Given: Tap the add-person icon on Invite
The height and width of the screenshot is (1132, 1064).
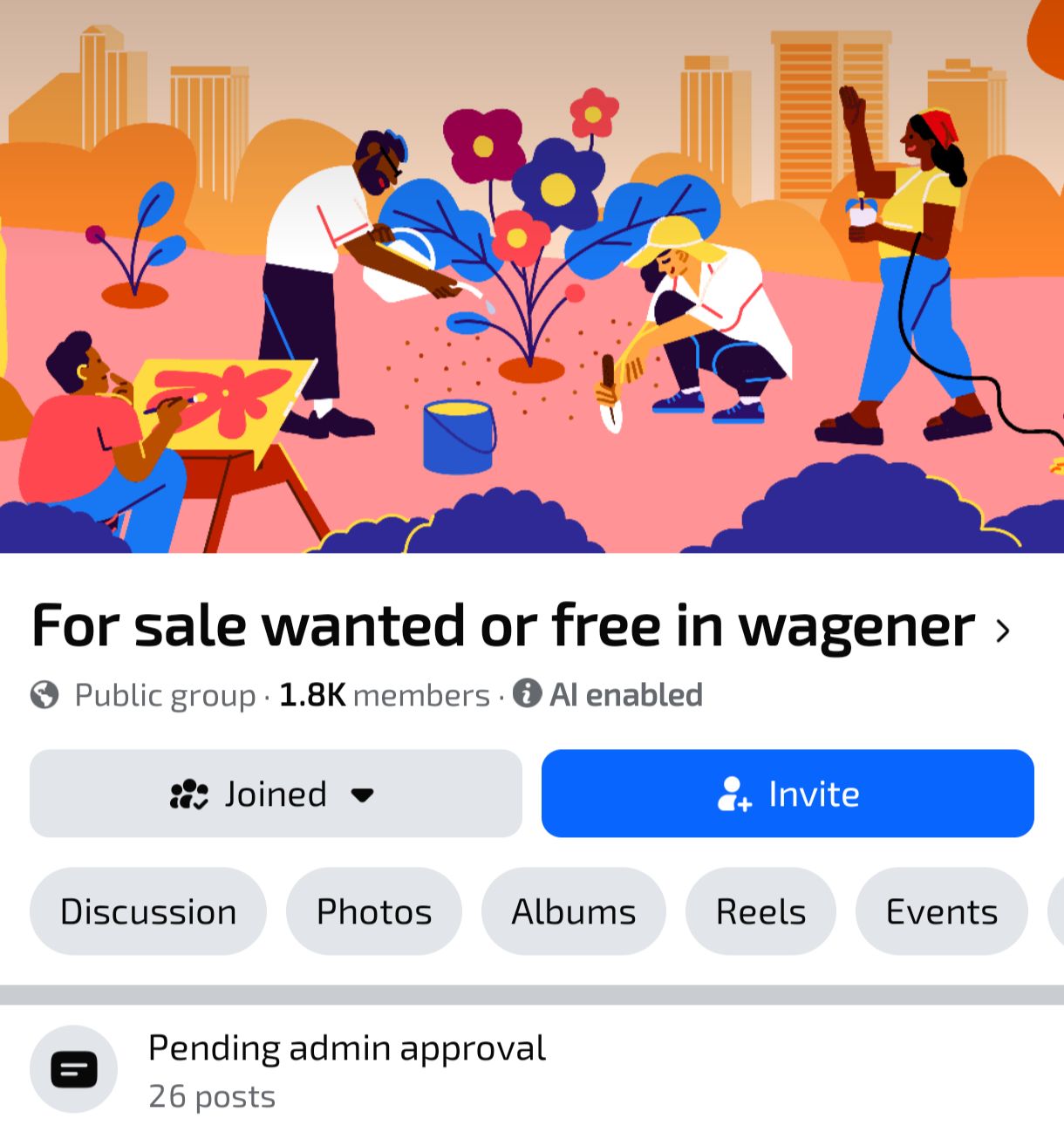Looking at the screenshot, I should click(x=734, y=794).
